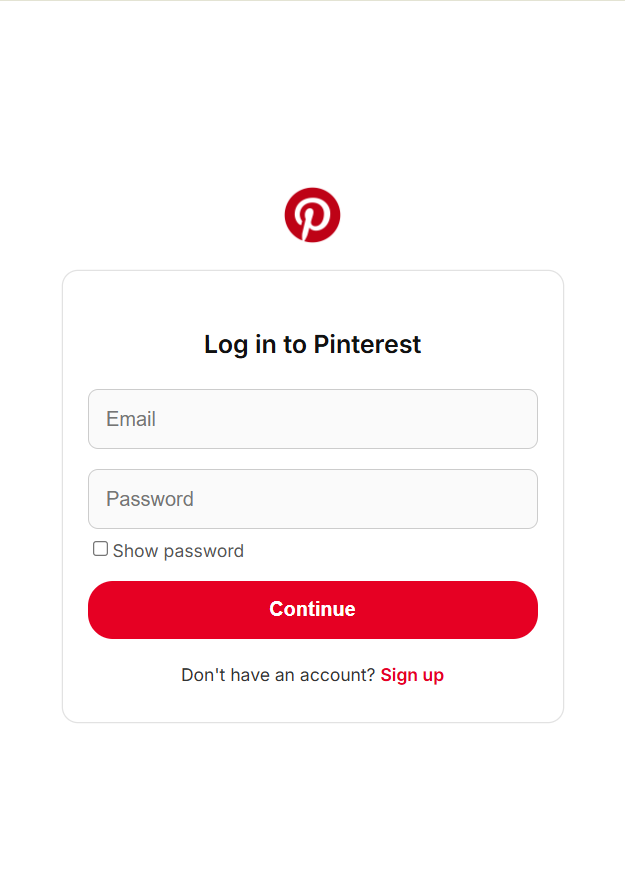
Task: Click into the Password field
Action: 312,499
